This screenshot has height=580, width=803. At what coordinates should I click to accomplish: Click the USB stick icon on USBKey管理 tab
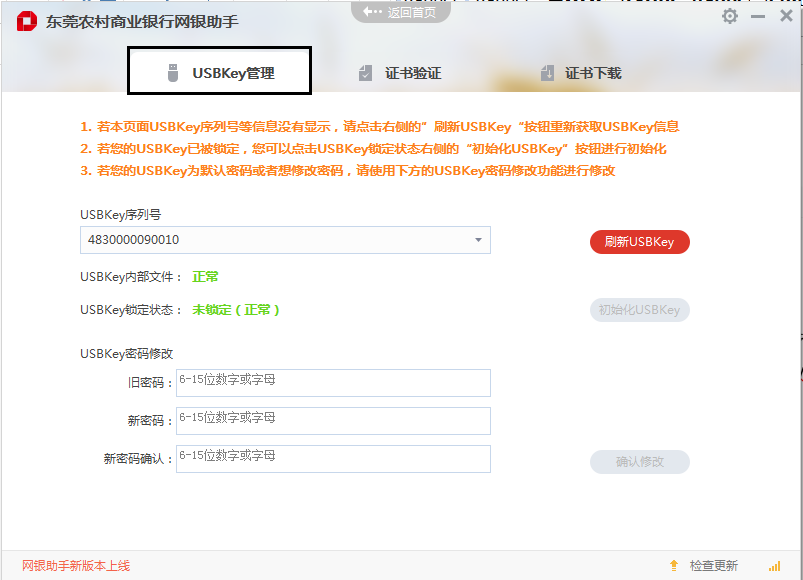click(172, 73)
